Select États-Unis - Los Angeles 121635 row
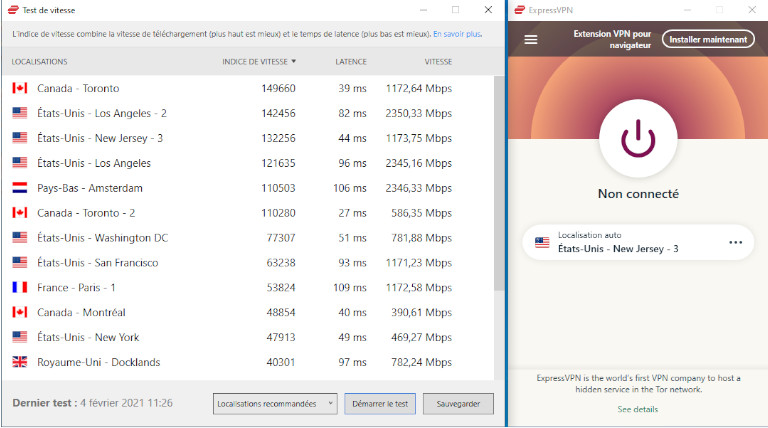The image size is (768, 428). click(x=247, y=163)
